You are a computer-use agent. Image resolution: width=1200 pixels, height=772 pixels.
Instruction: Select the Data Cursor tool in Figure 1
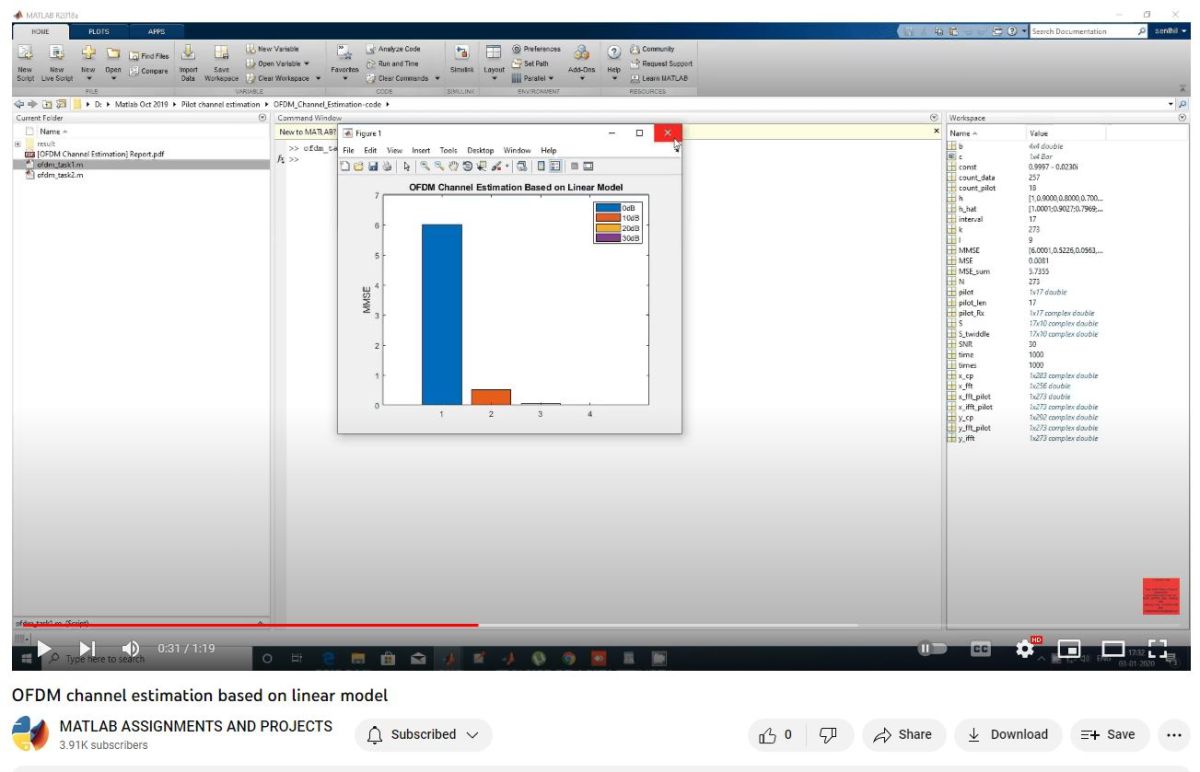[x=481, y=166]
